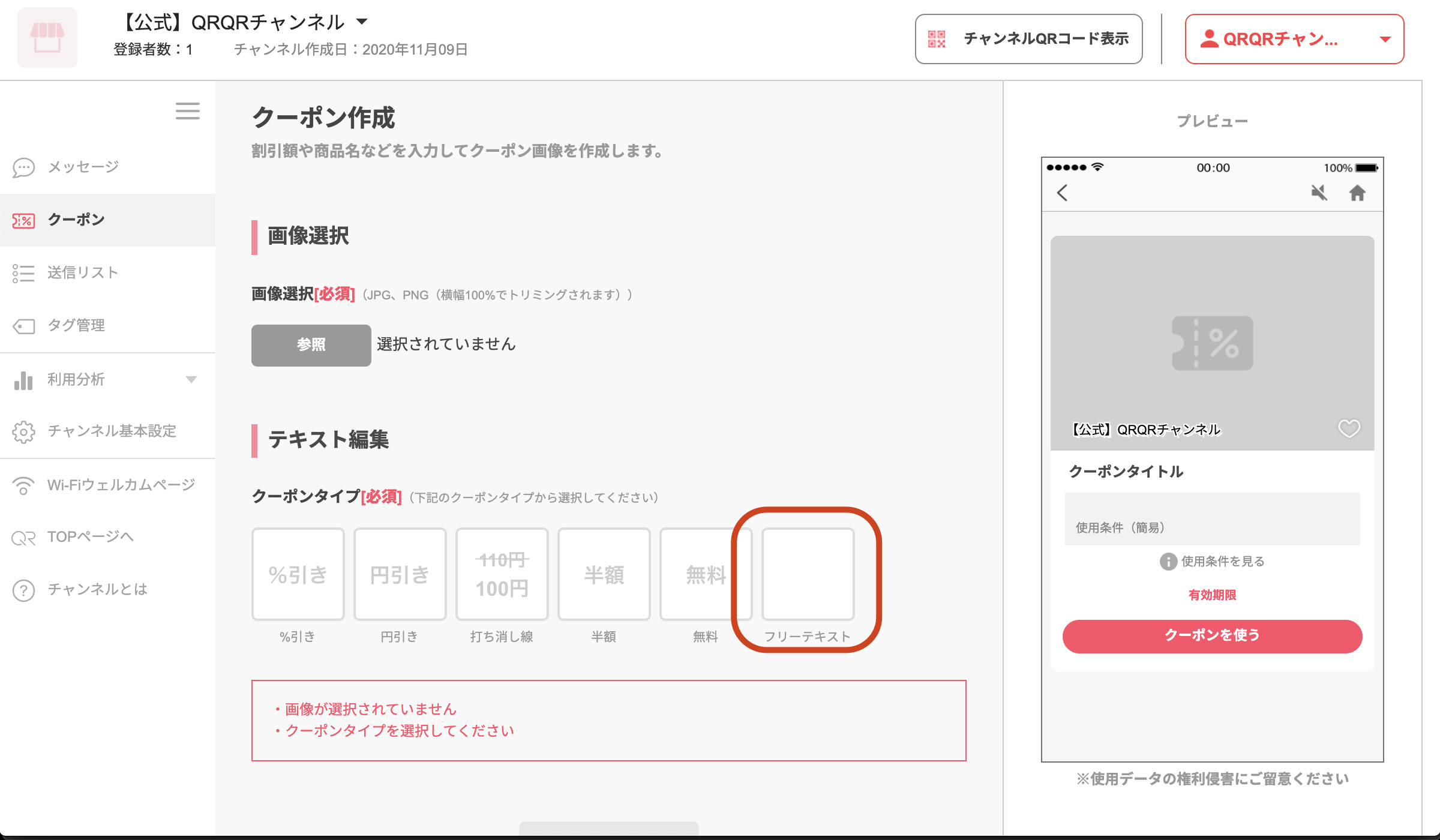The width and height of the screenshot is (1440, 840).
Task: Click the shop logo icon at top left
Action: tap(47, 38)
